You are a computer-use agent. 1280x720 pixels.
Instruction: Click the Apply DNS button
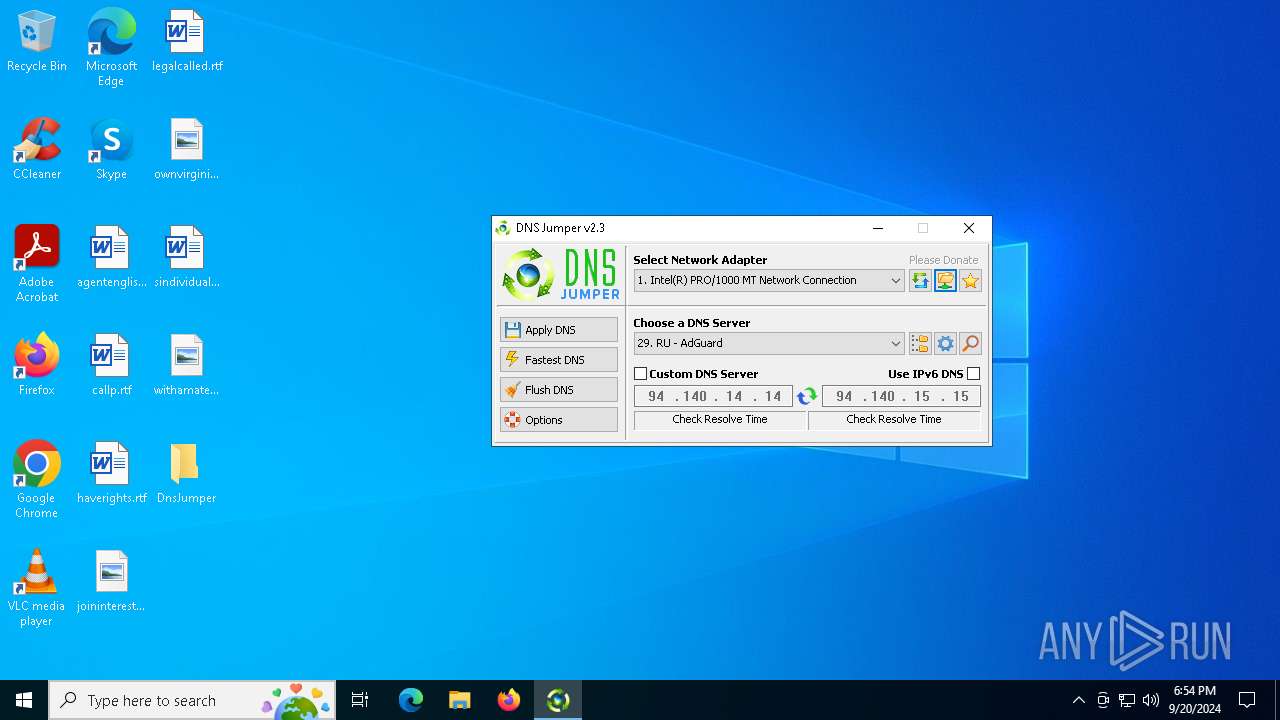(x=559, y=330)
